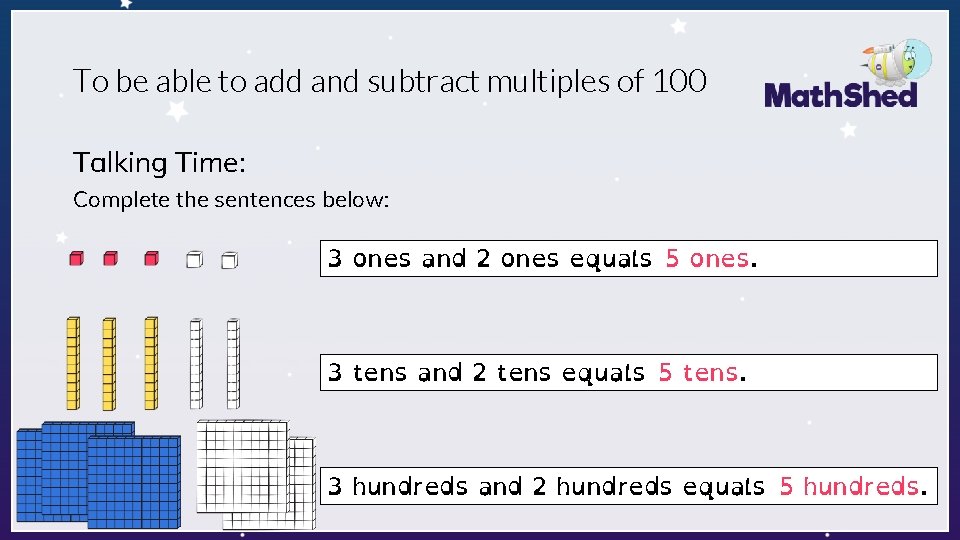
Task: Select the front blue hundreds block
Action: [134, 482]
